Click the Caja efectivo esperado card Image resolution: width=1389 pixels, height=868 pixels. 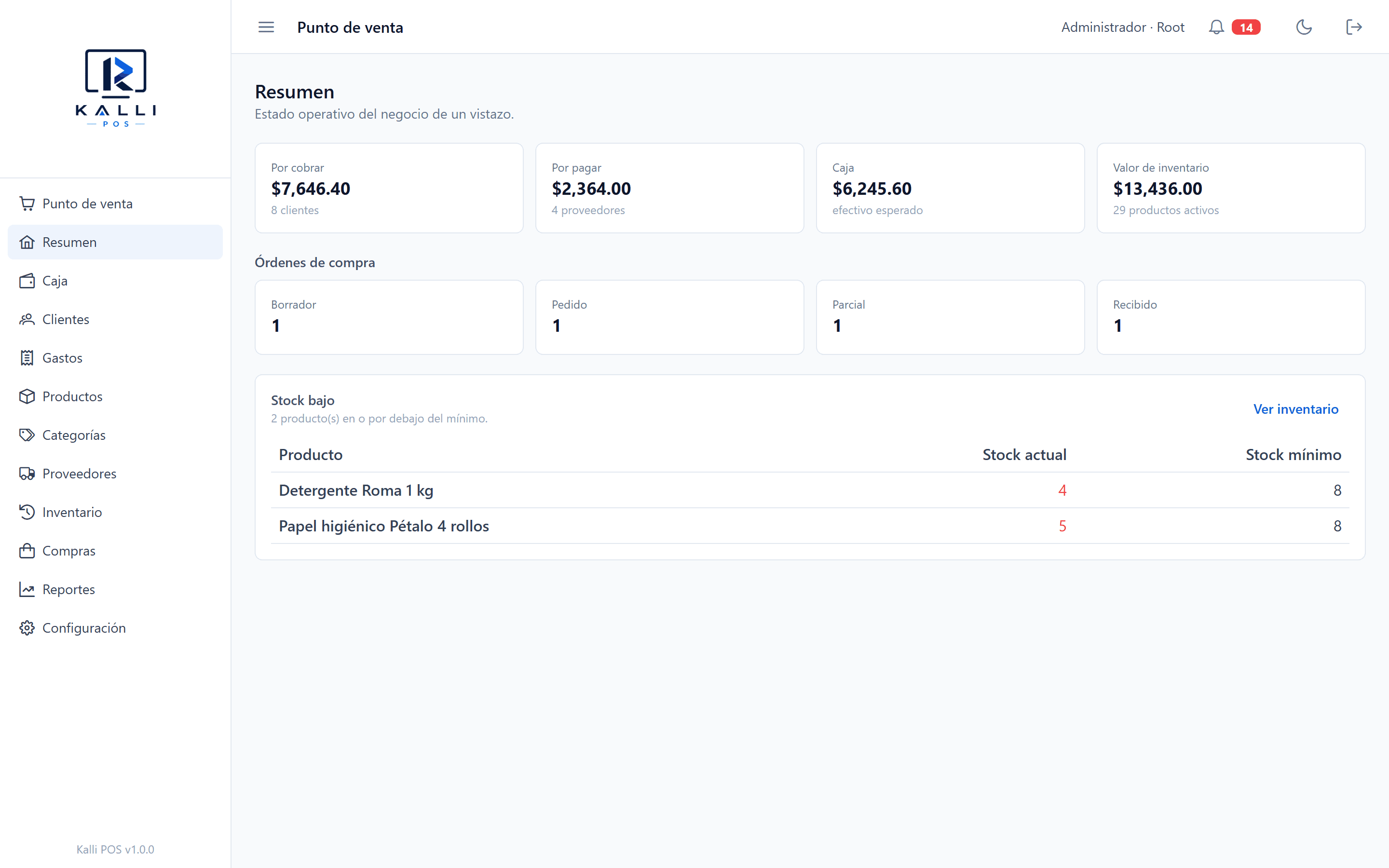(950, 188)
